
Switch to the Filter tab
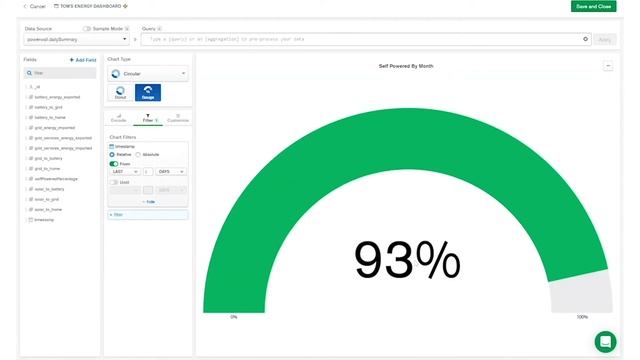148,118
